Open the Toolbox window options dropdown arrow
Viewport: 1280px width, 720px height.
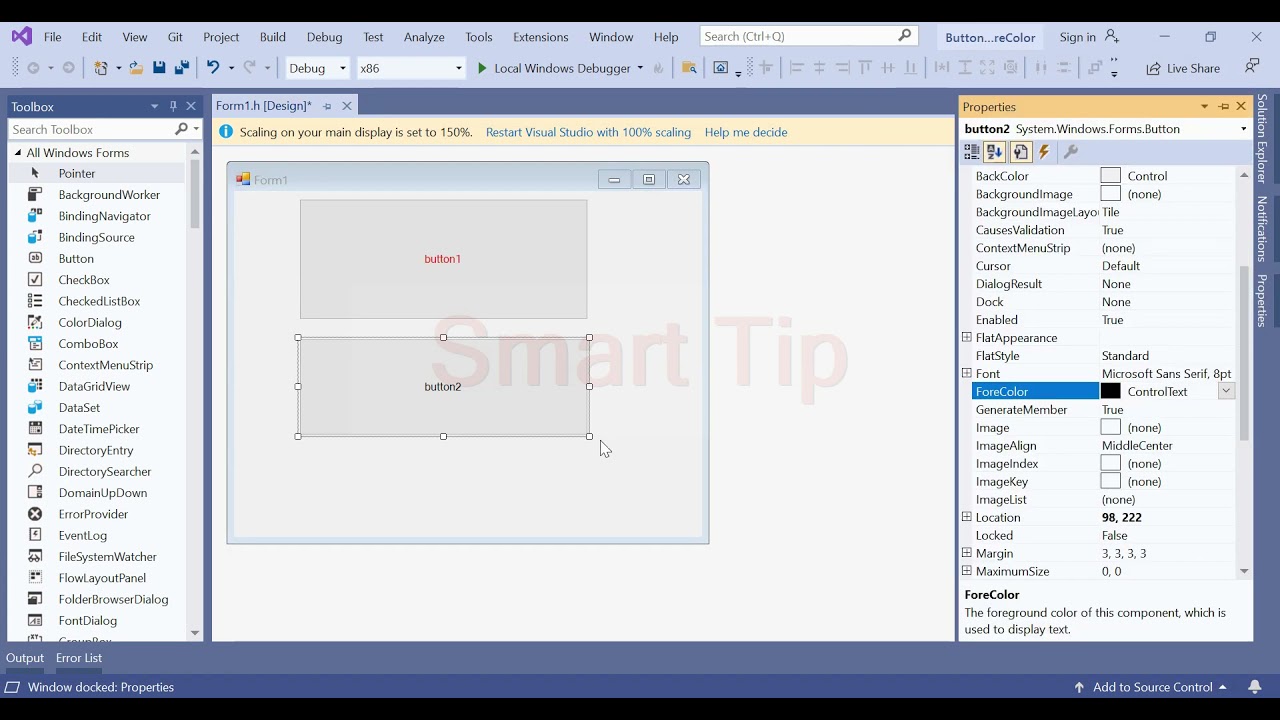click(154, 106)
